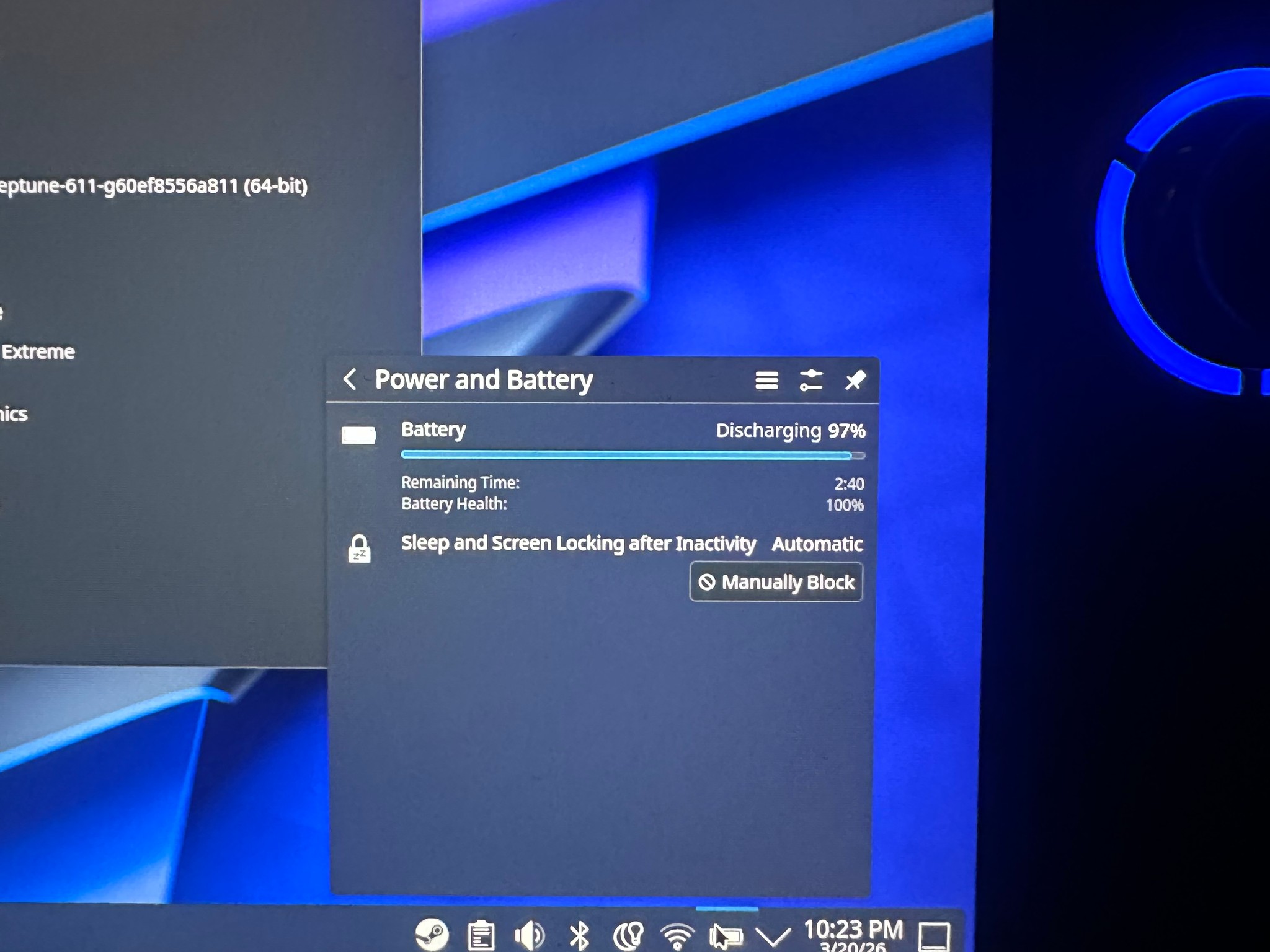Click Manually Block button
Screen dimensions: 1270x952
coord(776,582)
